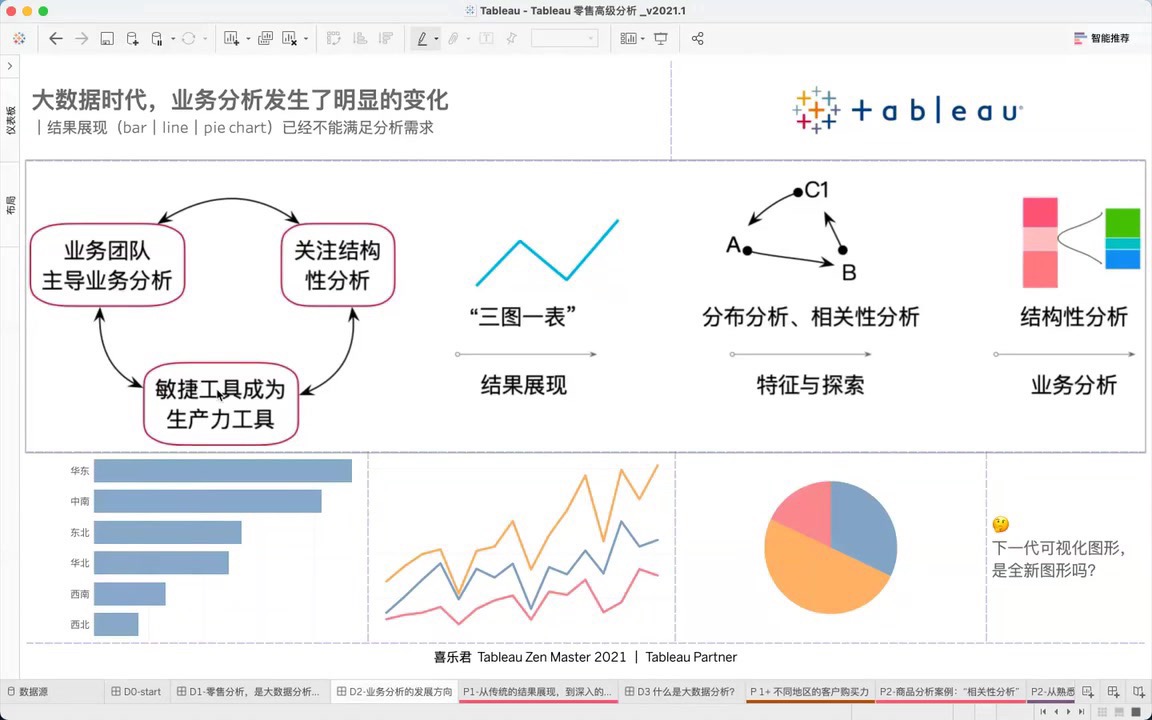Click the Tableau logo toolbar icon

[x=19, y=38]
